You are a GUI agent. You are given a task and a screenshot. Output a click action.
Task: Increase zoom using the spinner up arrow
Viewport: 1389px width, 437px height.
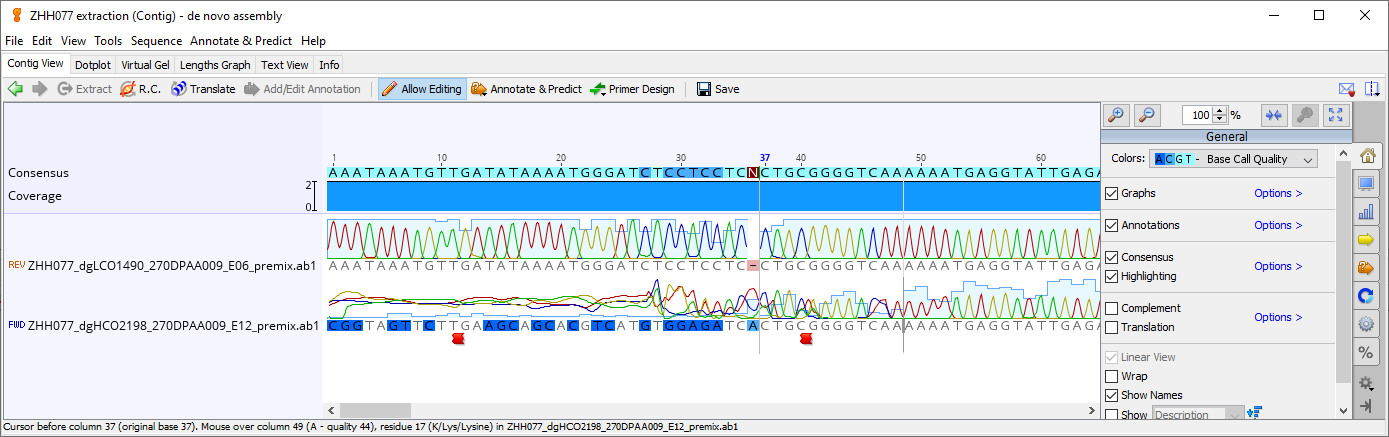1221,111
